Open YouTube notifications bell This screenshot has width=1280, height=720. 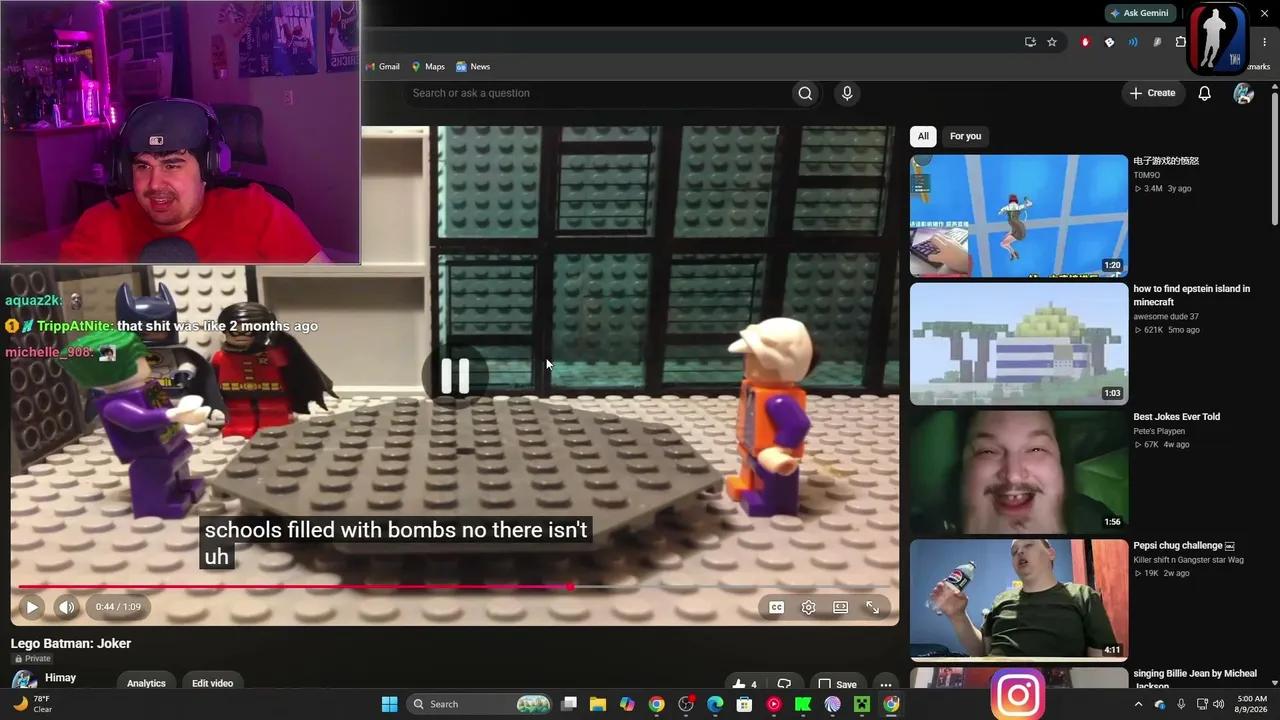coord(1205,93)
